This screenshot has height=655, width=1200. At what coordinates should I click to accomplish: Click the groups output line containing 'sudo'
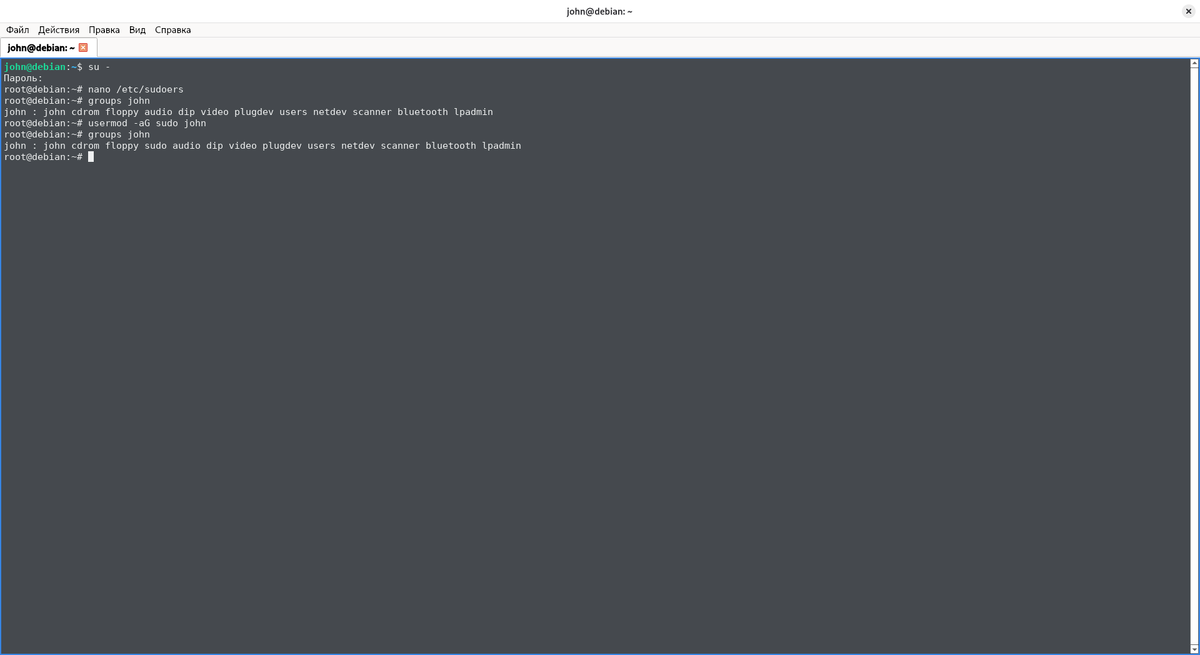click(263, 146)
